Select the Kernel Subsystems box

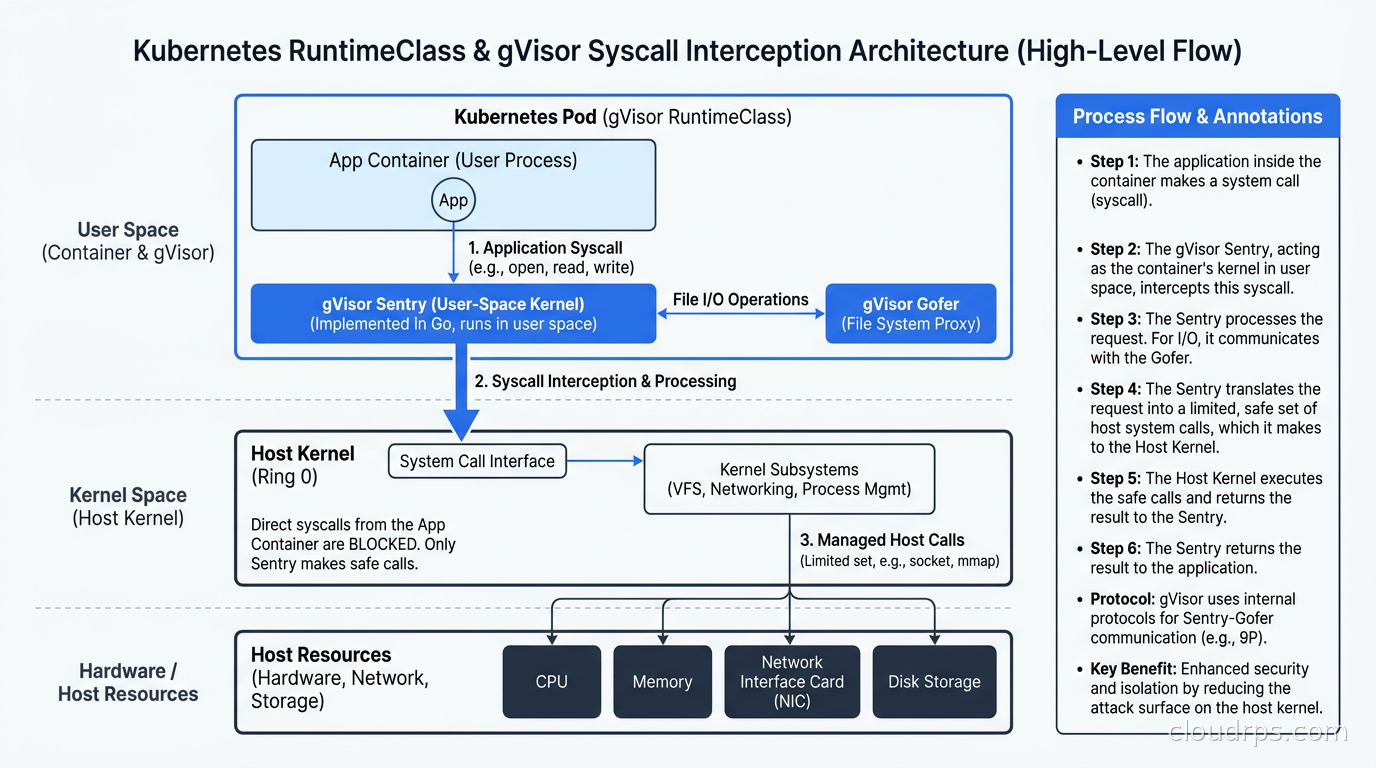coord(789,479)
